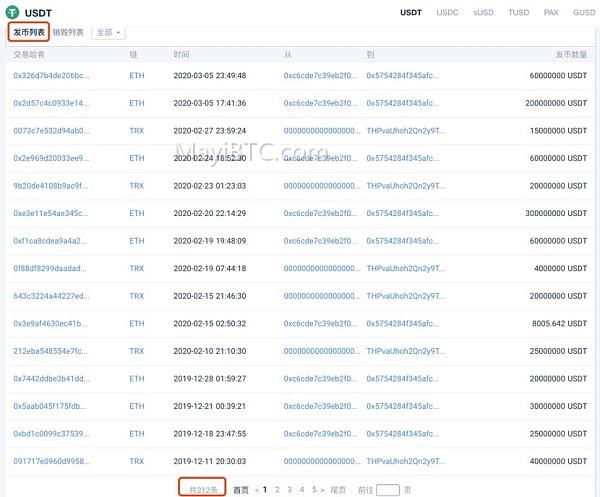600x497 pixels.
Task: Select the 发币列表 tab
Action: click(x=29, y=33)
